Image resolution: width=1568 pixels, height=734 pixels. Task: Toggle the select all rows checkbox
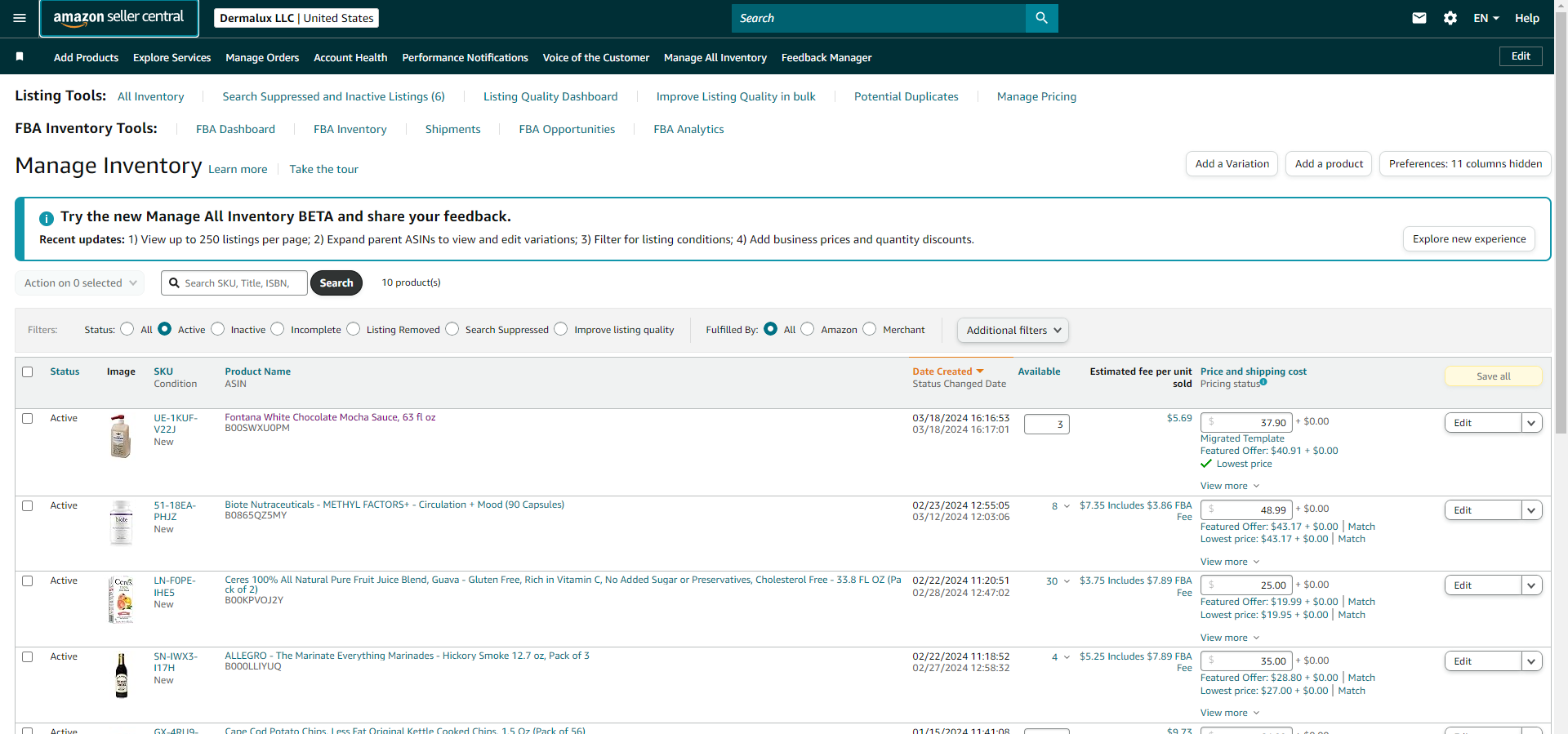(28, 371)
